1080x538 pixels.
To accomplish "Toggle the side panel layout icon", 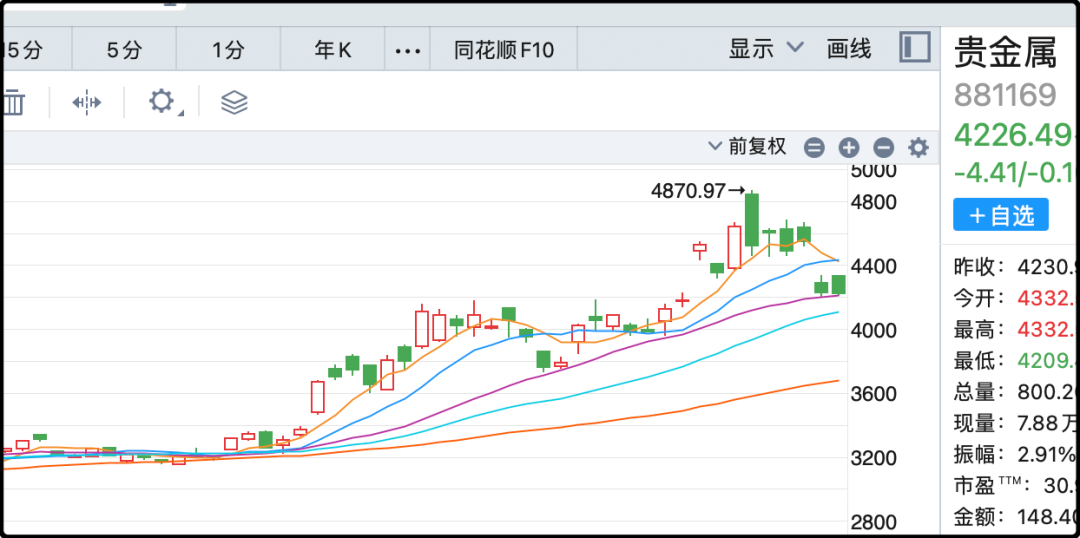I will [915, 48].
